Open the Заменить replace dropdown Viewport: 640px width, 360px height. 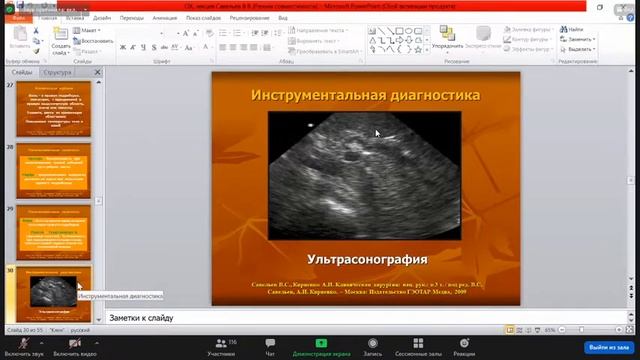click(578, 39)
